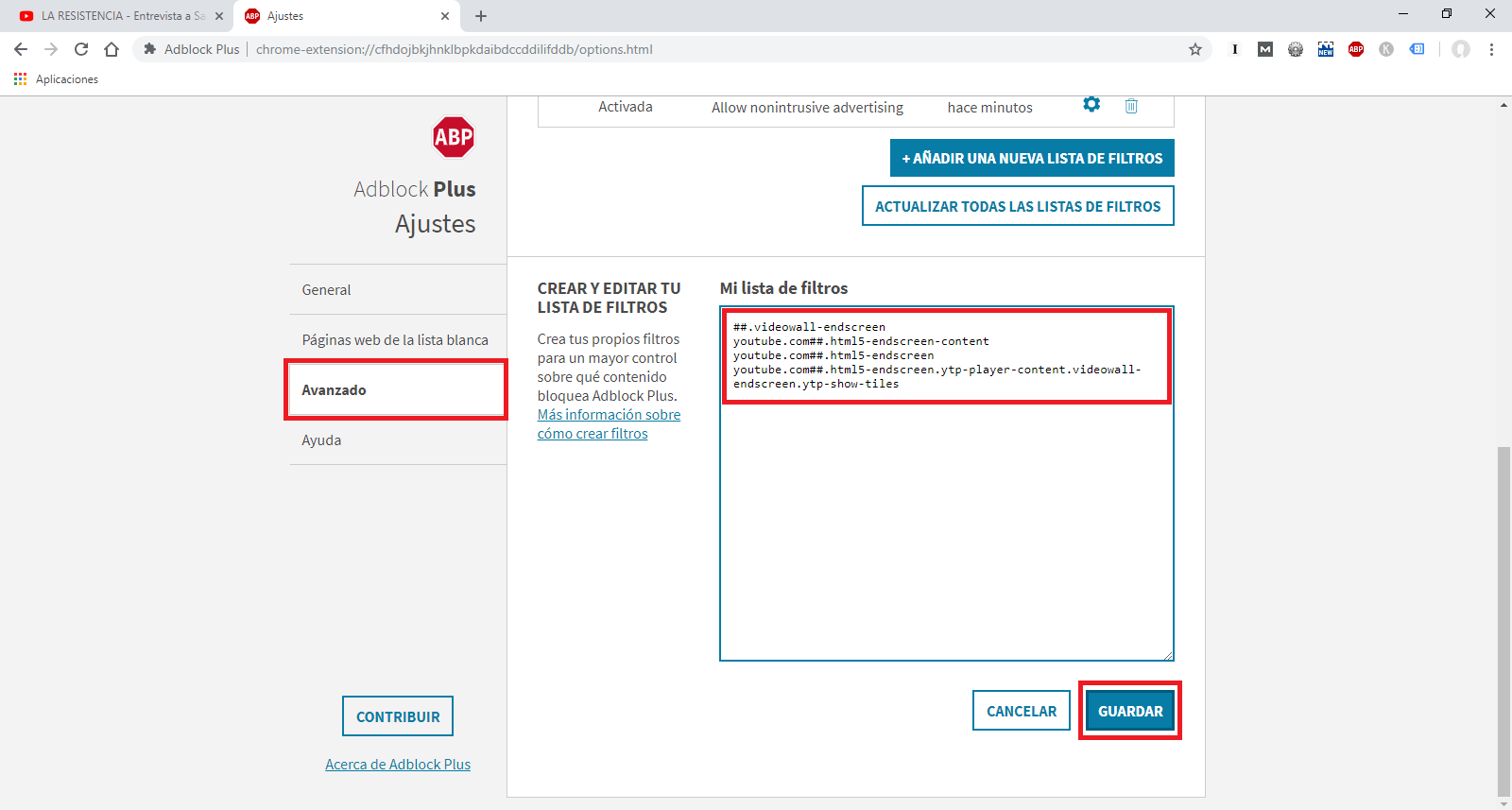
Task: Click the Adblock Plus ABP logo
Action: pos(454,137)
